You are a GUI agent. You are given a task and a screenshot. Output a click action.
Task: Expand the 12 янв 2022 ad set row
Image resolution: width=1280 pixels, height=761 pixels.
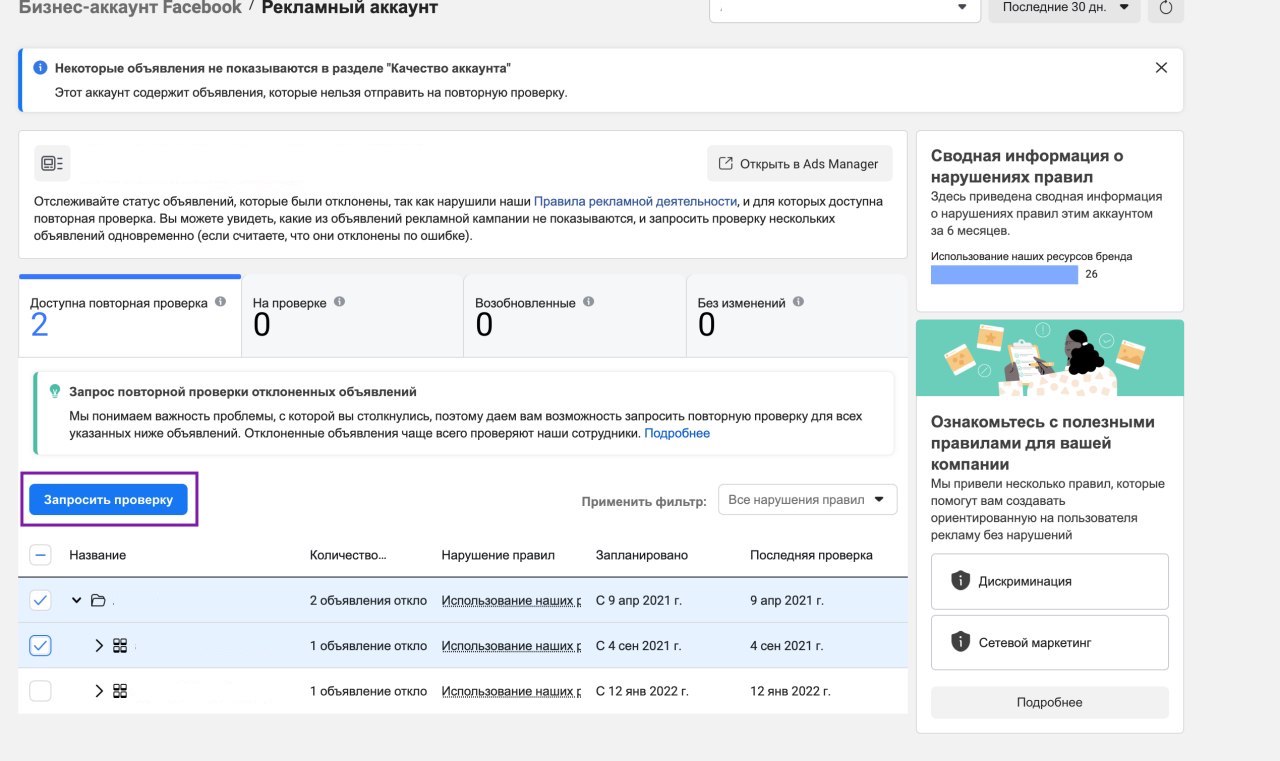99,690
